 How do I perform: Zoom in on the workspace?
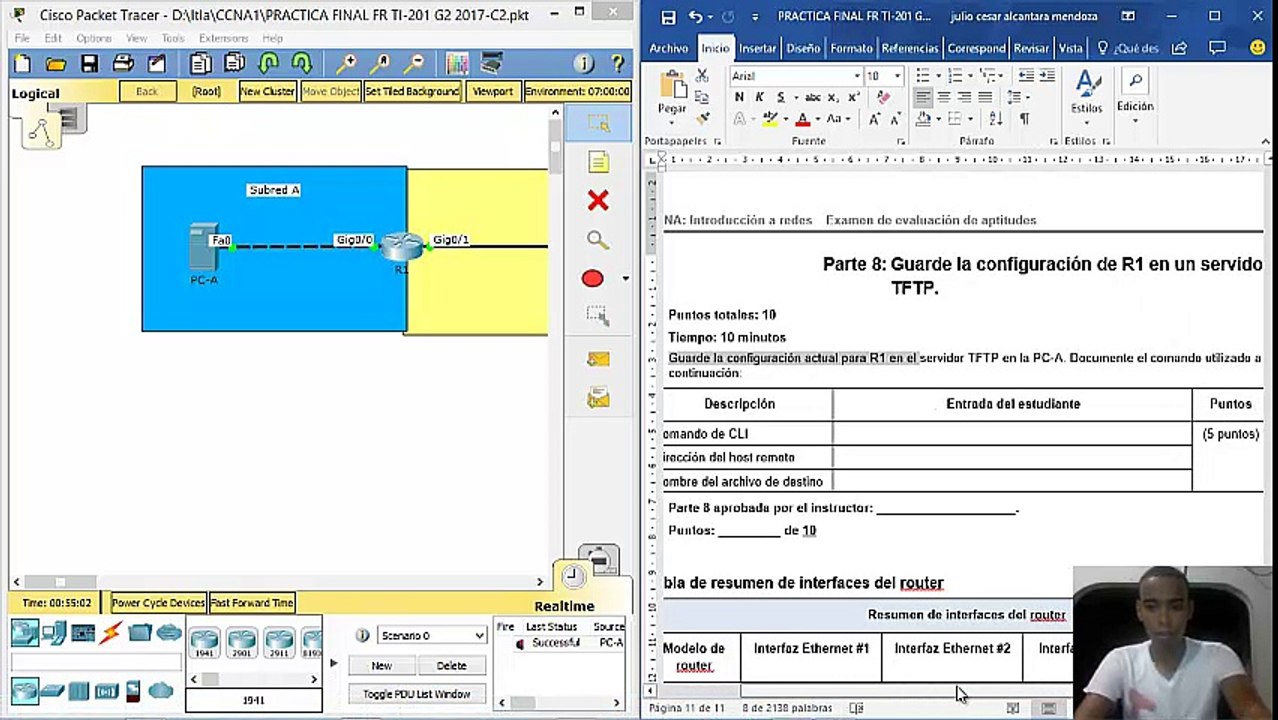tap(346, 64)
